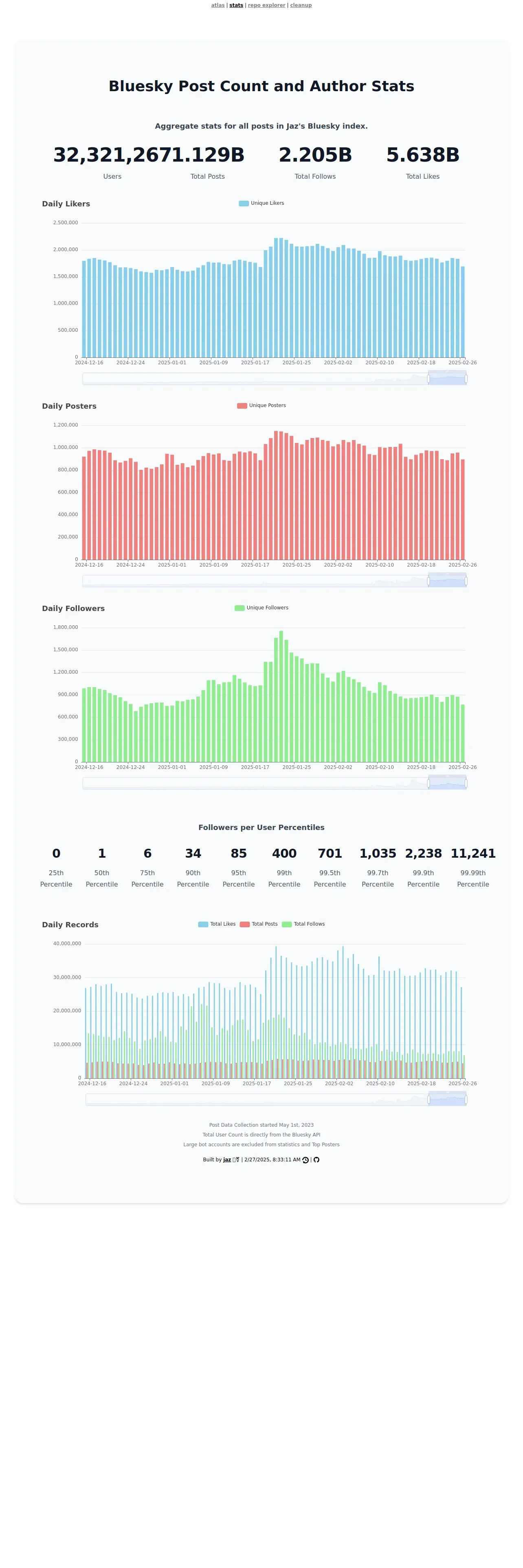
Task: Open the atlas page link
Action: (x=218, y=5)
